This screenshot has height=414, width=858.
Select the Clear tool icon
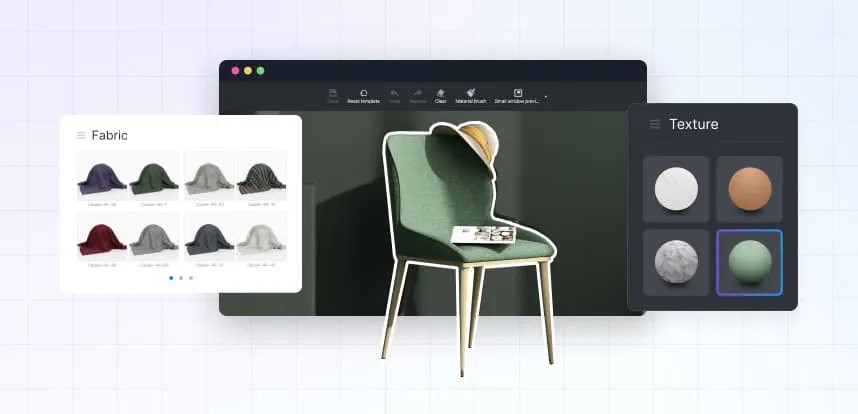tap(440, 93)
